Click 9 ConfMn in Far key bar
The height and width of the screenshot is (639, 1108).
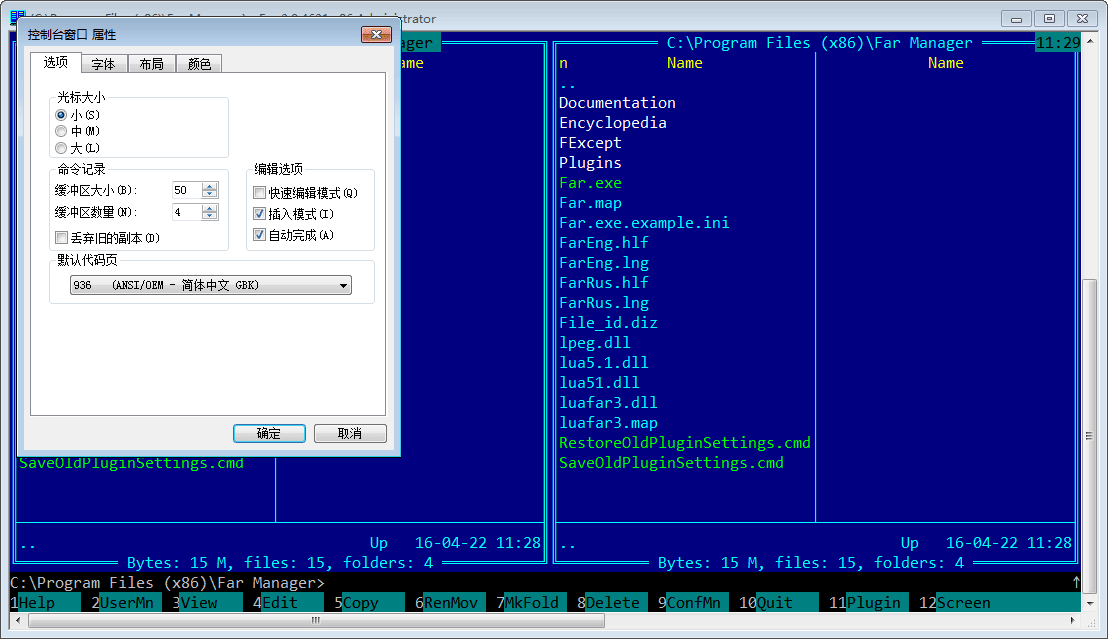[x=692, y=603]
